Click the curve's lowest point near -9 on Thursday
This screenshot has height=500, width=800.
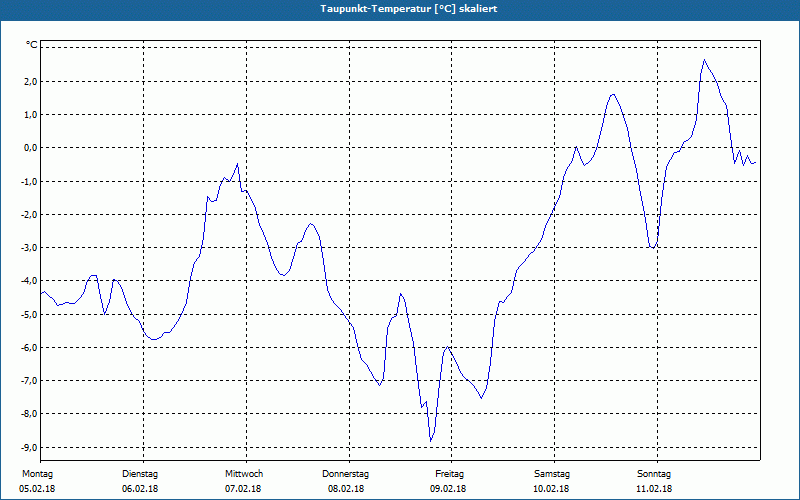431,441
